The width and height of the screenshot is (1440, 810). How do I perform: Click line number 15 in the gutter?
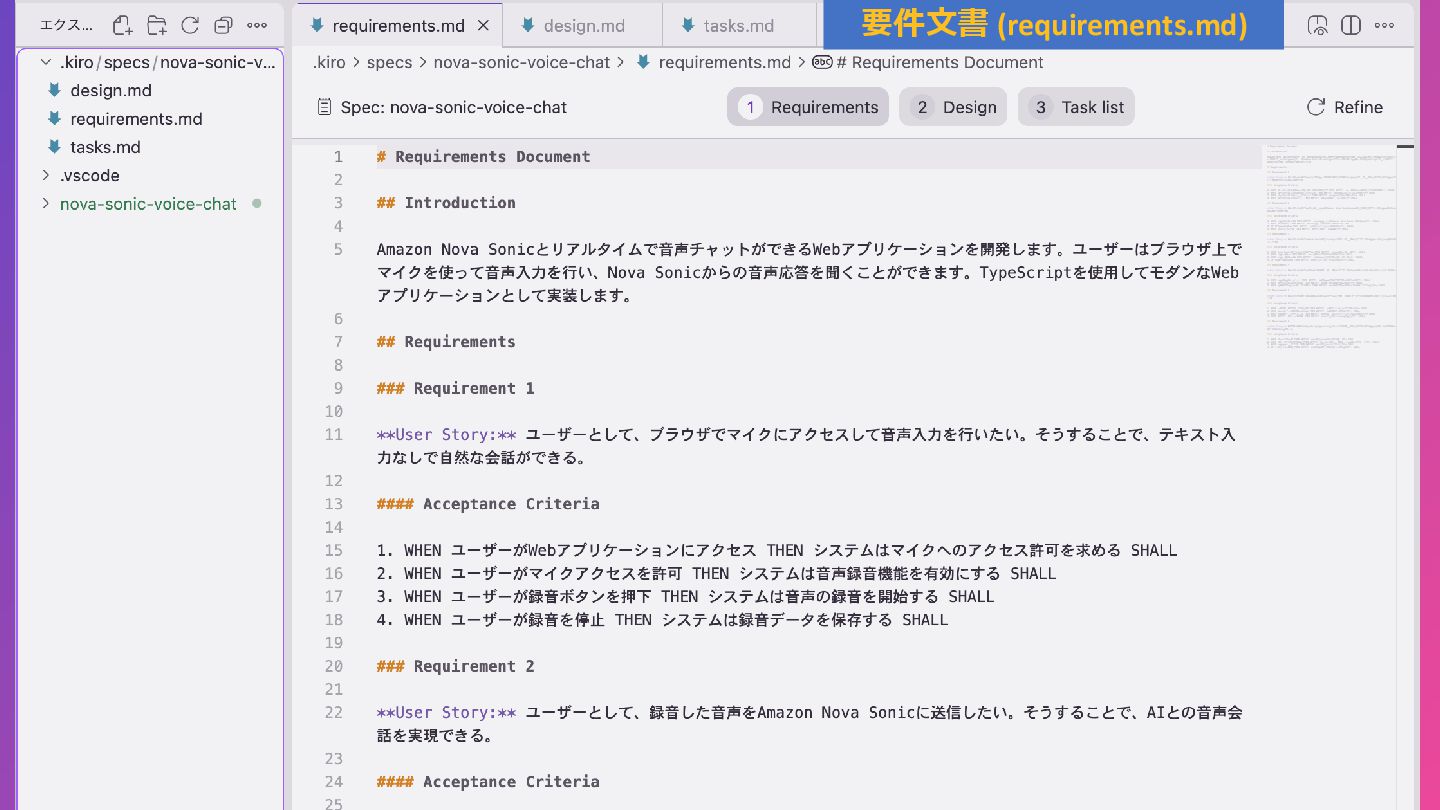click(333, 550)
